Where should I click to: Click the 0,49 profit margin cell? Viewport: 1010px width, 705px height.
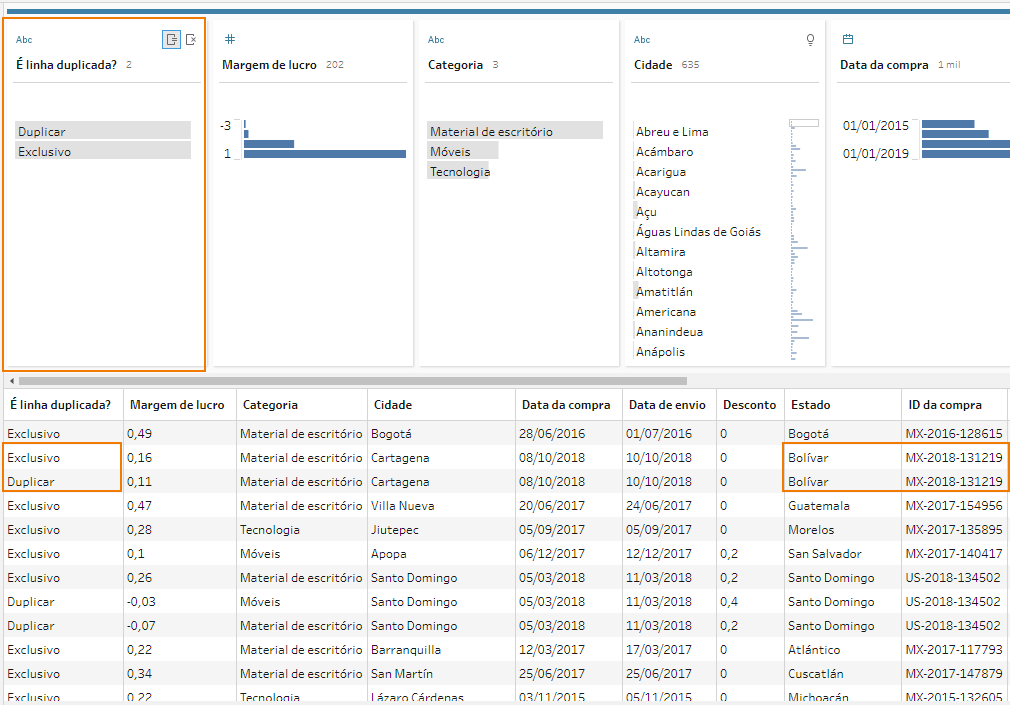pos(180,434)
